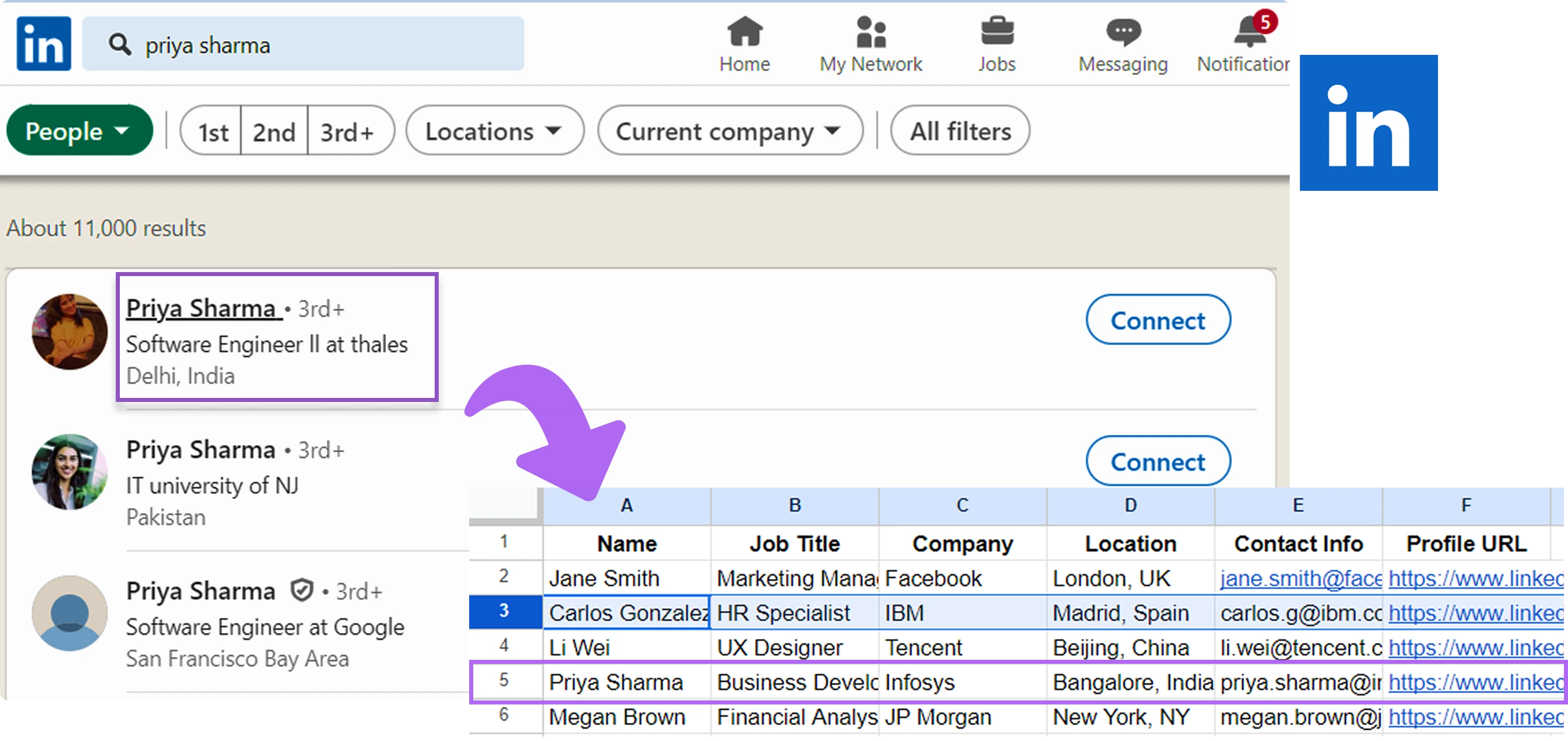This screenshot has width=1568, height=741.
Task: Select the 'Megan Brown' cell
Action: 627,717
